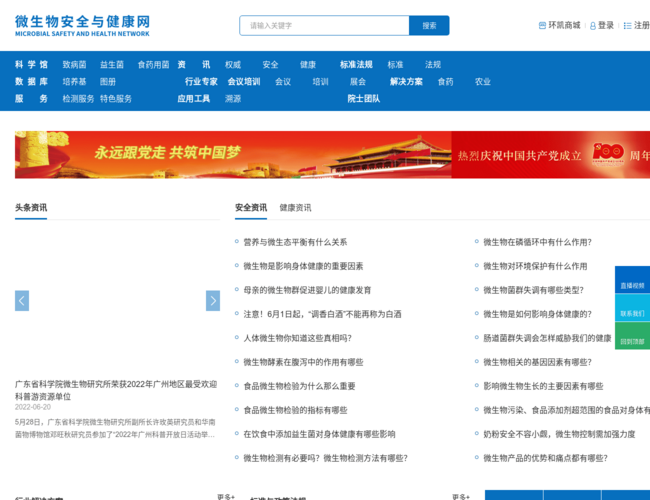The height and width of the screenshot is (500, 650).
Task: Show the next headline slide
Action: click(213, 301)
